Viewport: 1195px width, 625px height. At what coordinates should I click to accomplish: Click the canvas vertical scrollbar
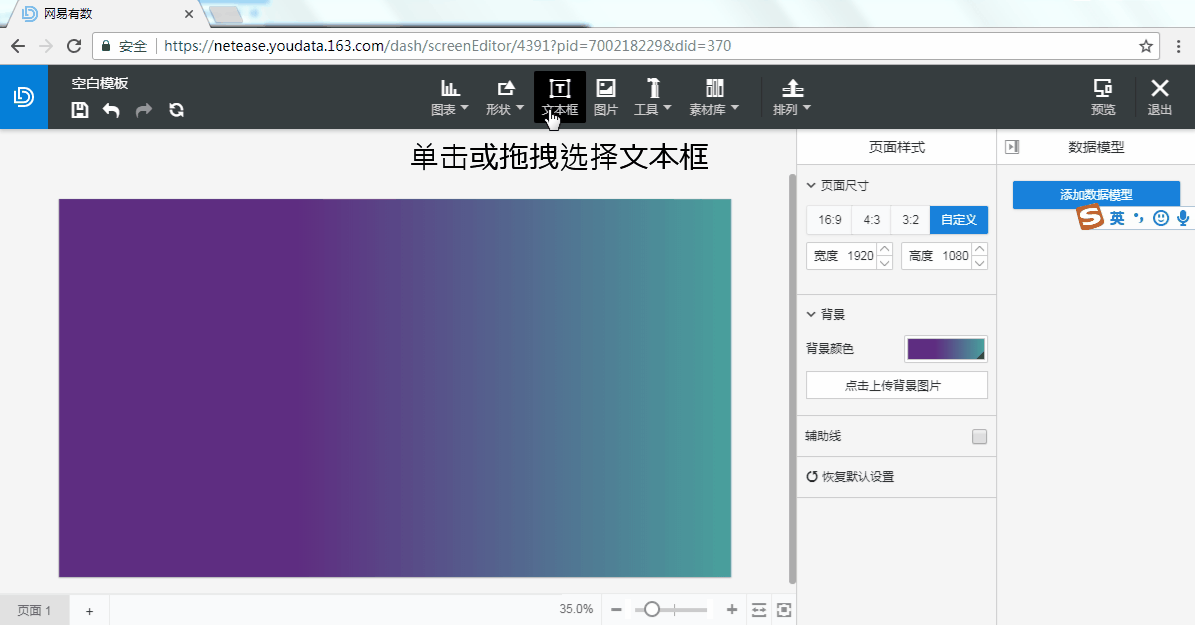tap(793, 379)
